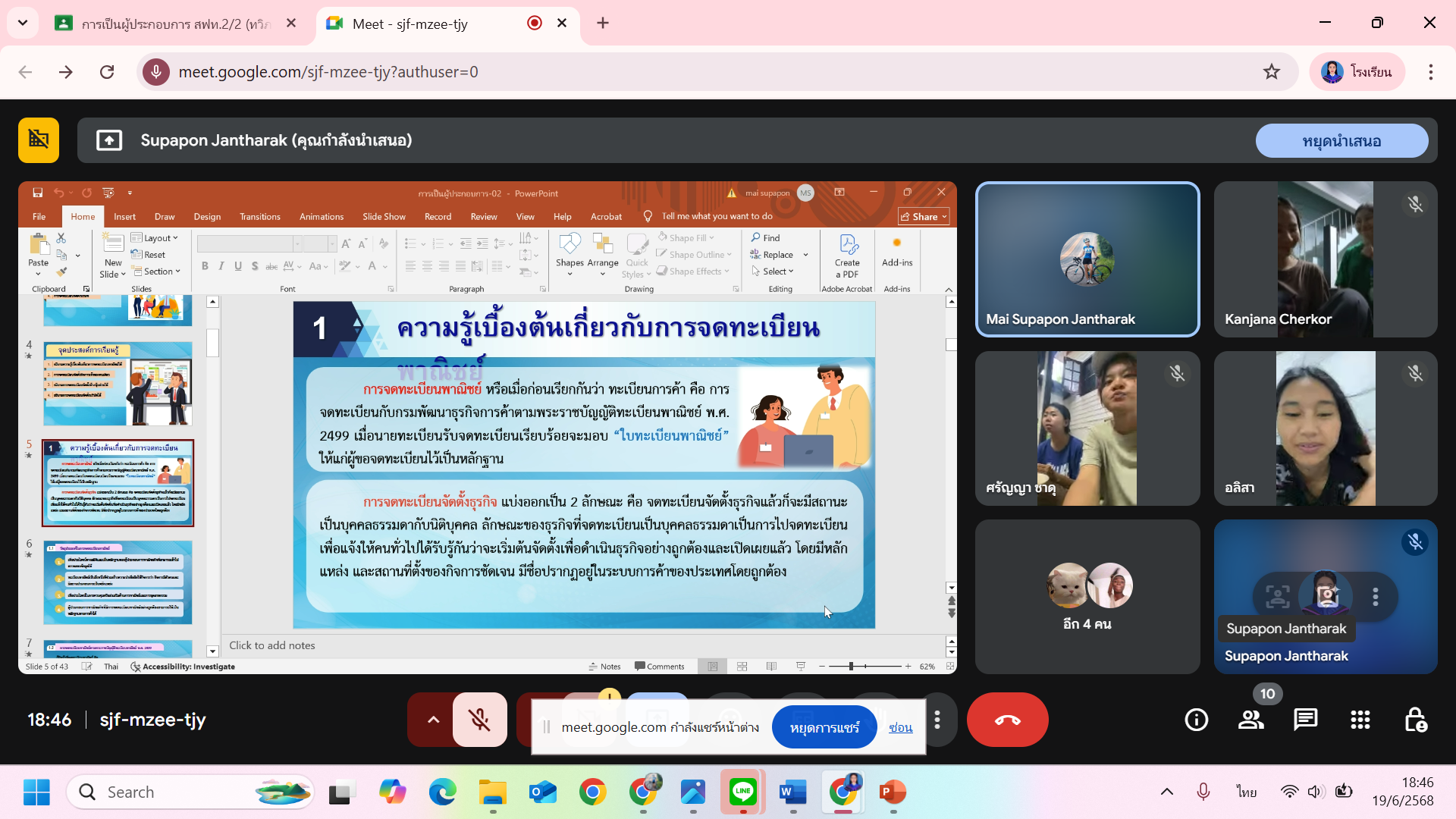
Task: Toggle Notes pane in PowerPoint status bar
Action: pyautogui.click(x=604, y=667)
